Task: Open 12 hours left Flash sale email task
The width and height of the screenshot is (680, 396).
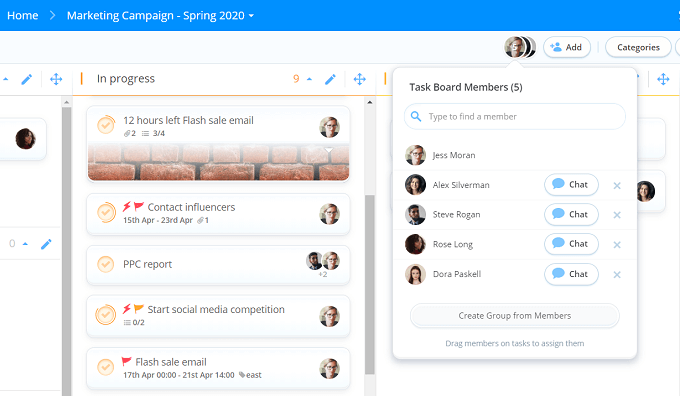Action: (x=188, y=120)
